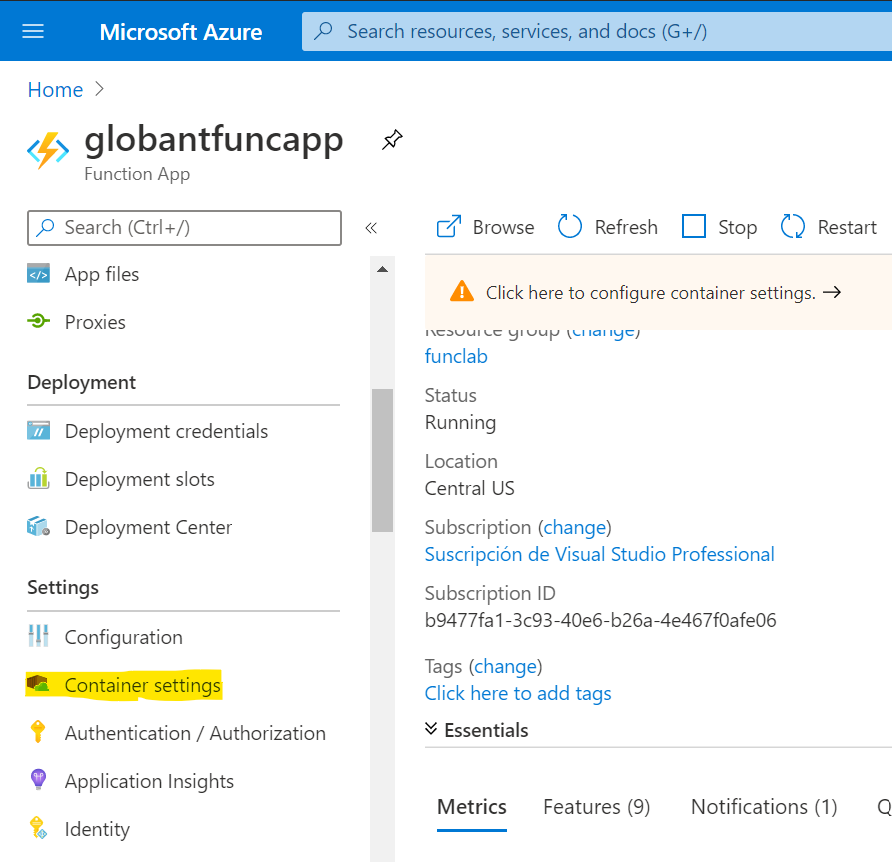Click the Refresh button label
Image resolution: width=892 pixels, height=862 pixels.
pos(626,227)
